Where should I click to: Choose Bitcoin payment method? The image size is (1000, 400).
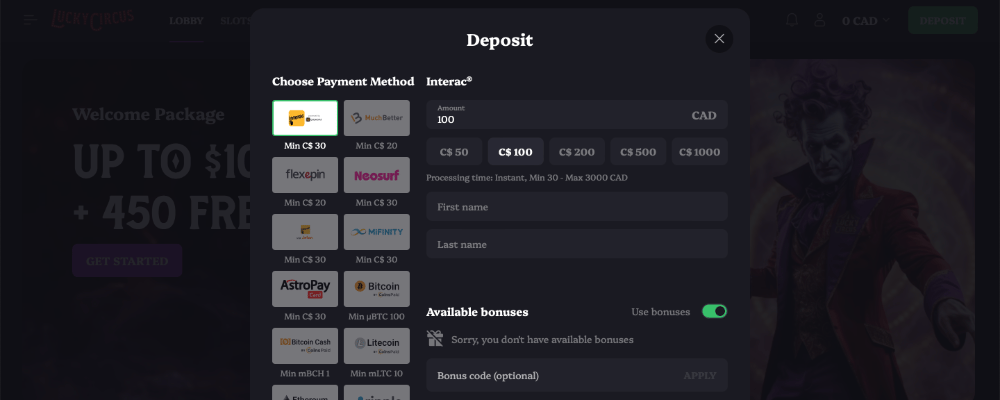click(376, 289)
